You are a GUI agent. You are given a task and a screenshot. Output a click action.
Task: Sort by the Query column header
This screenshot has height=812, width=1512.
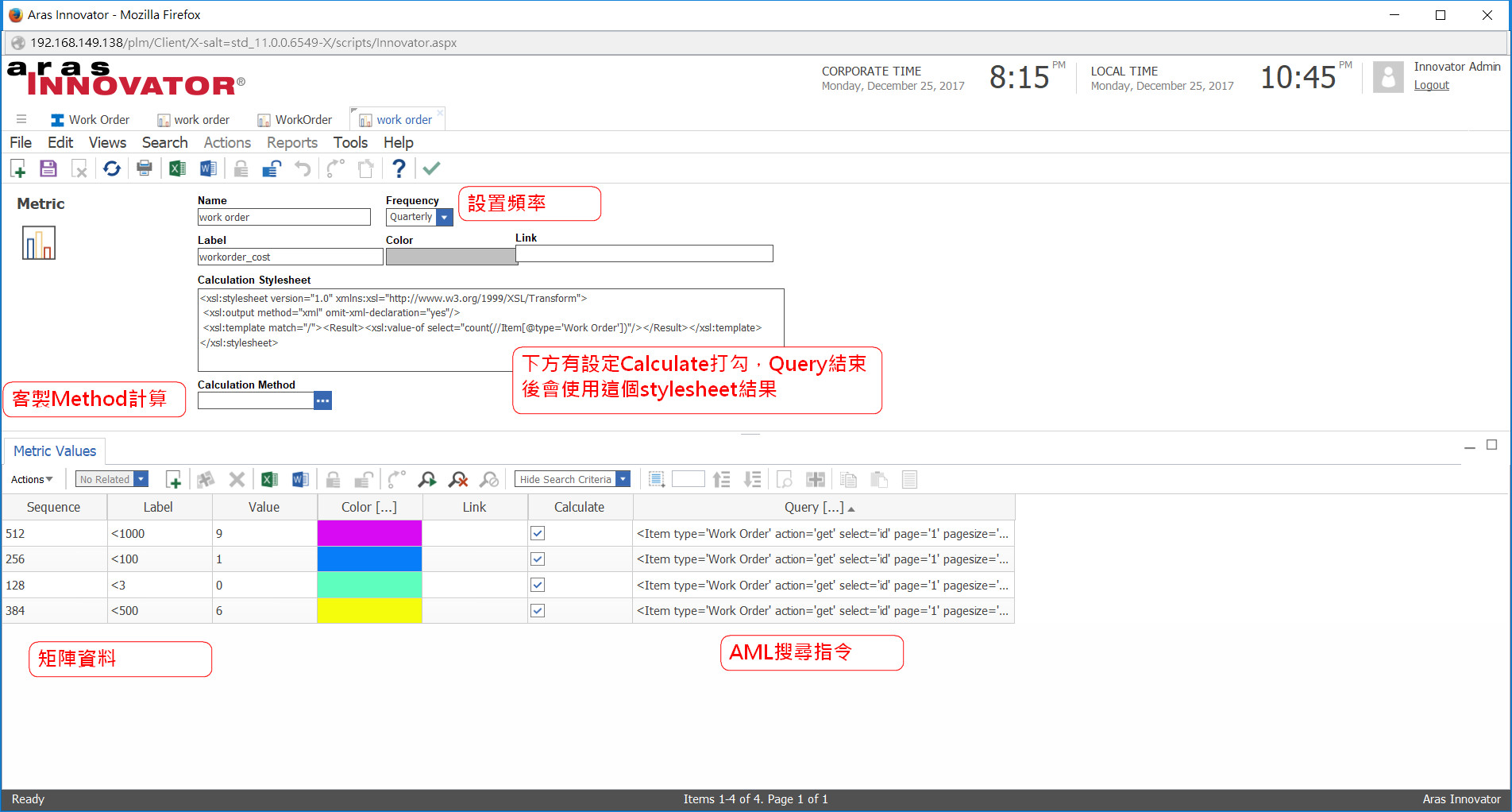pyautogui.click(x=823, y=507)
